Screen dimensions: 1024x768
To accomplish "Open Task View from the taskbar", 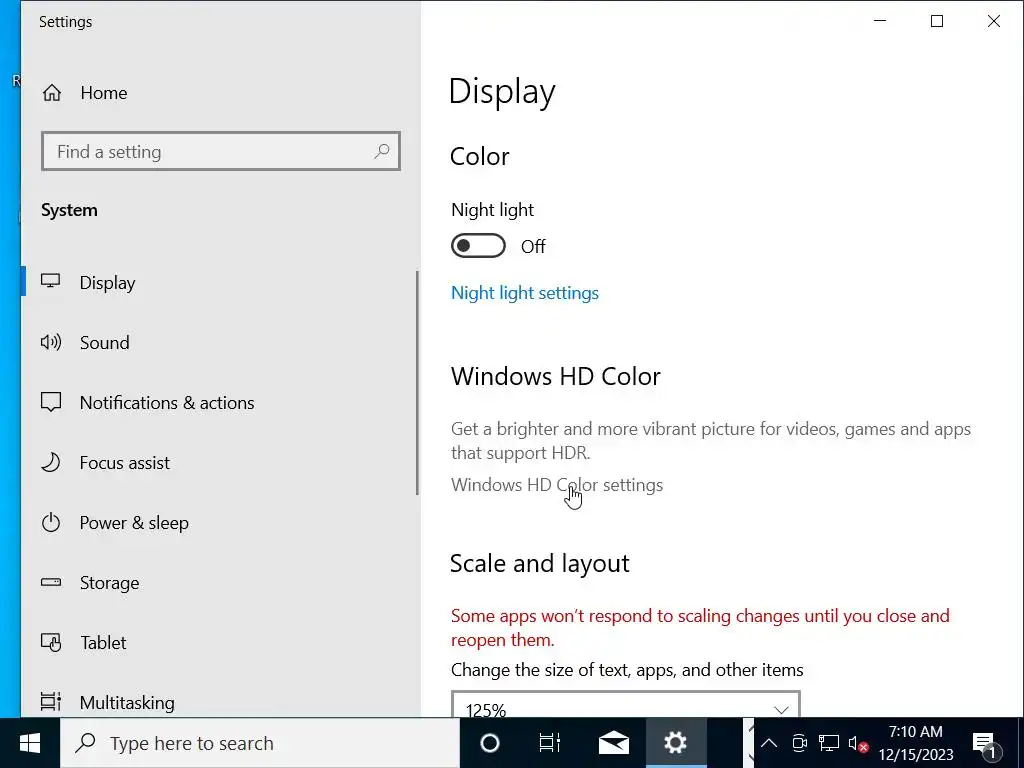I will pyautogui.click(x=549, y=743).
